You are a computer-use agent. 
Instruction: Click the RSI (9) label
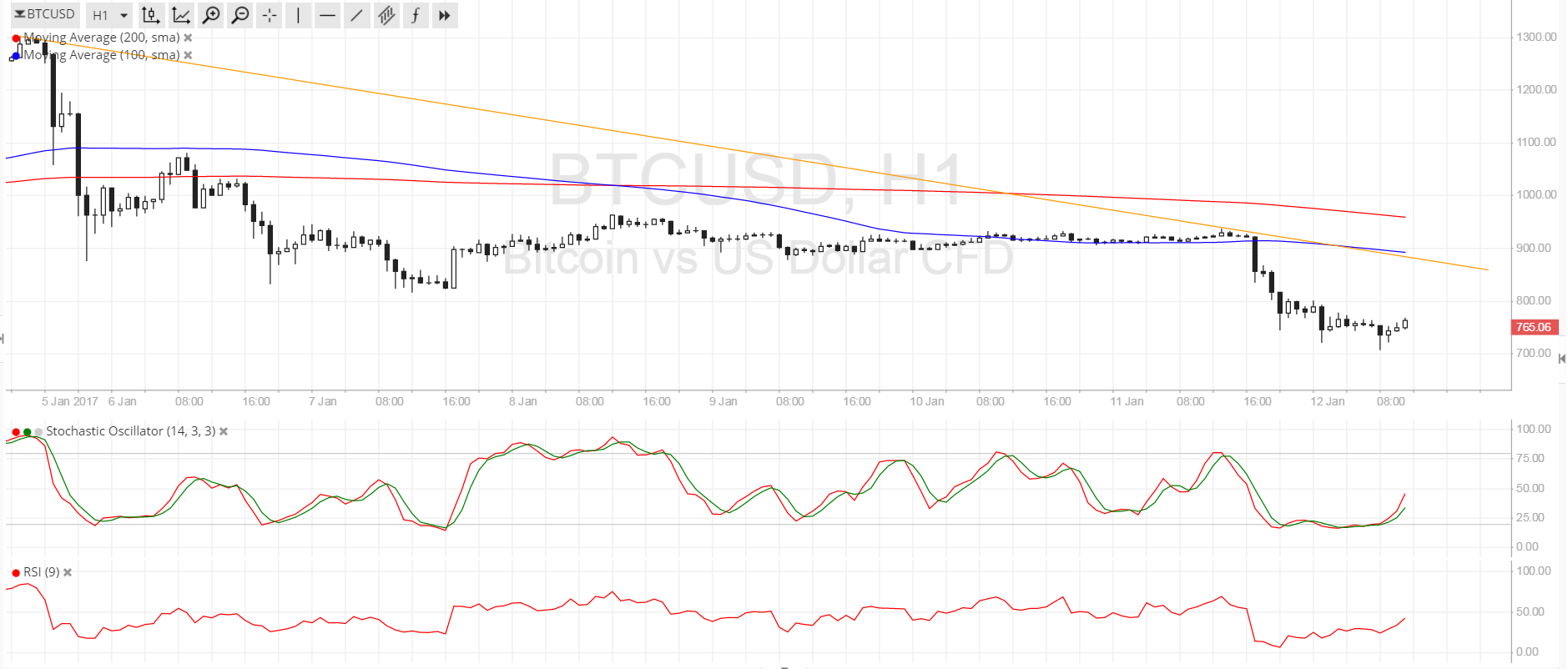coord(42,572)
